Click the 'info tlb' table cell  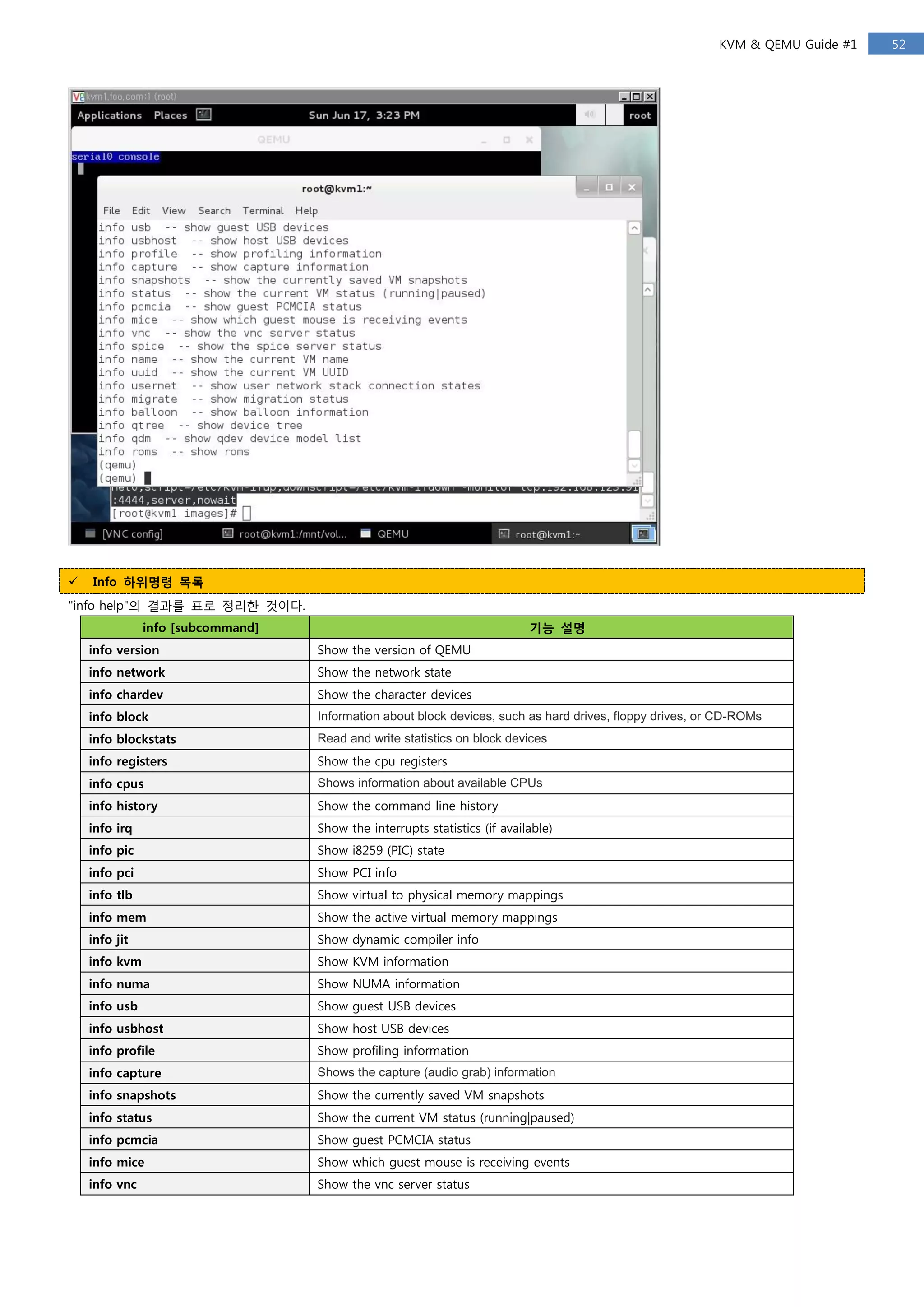(x=194, y=895)
